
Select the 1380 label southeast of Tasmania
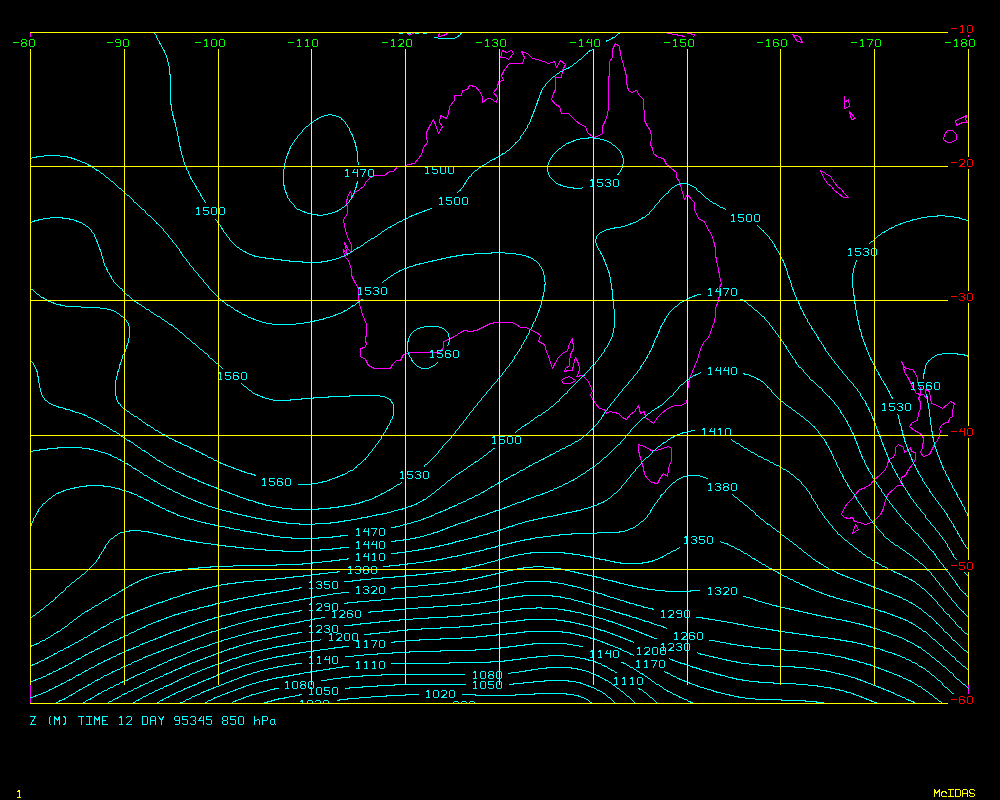point(722,487)
